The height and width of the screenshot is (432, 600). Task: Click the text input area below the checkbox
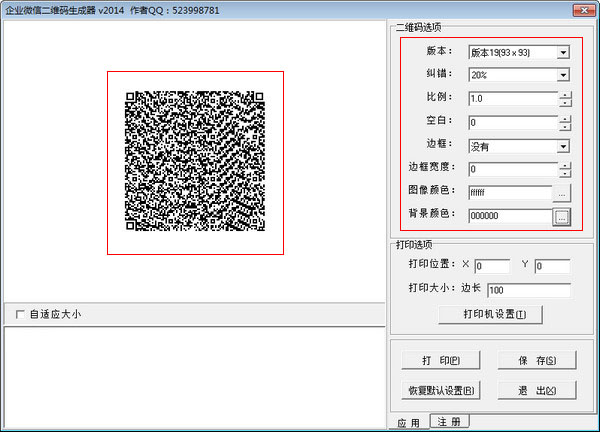194,378
